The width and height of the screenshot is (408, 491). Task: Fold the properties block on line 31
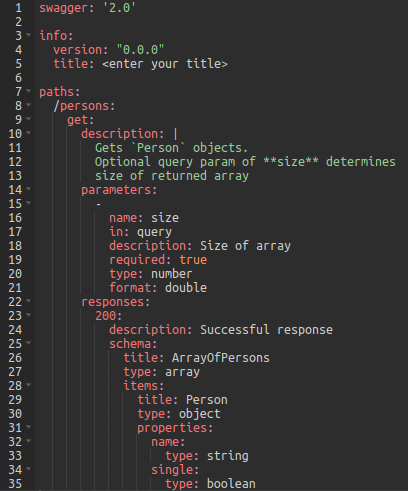29,427
